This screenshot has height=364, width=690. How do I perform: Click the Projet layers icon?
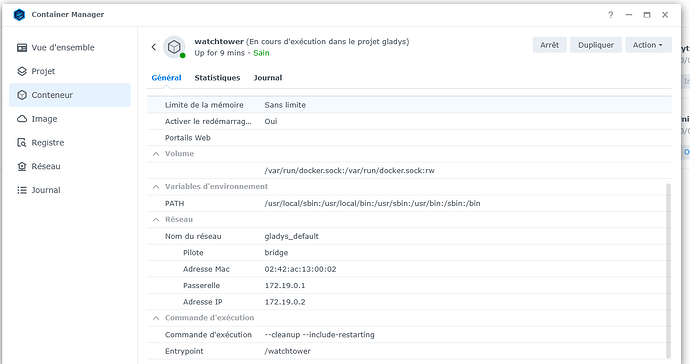click(x=22, y=71)
